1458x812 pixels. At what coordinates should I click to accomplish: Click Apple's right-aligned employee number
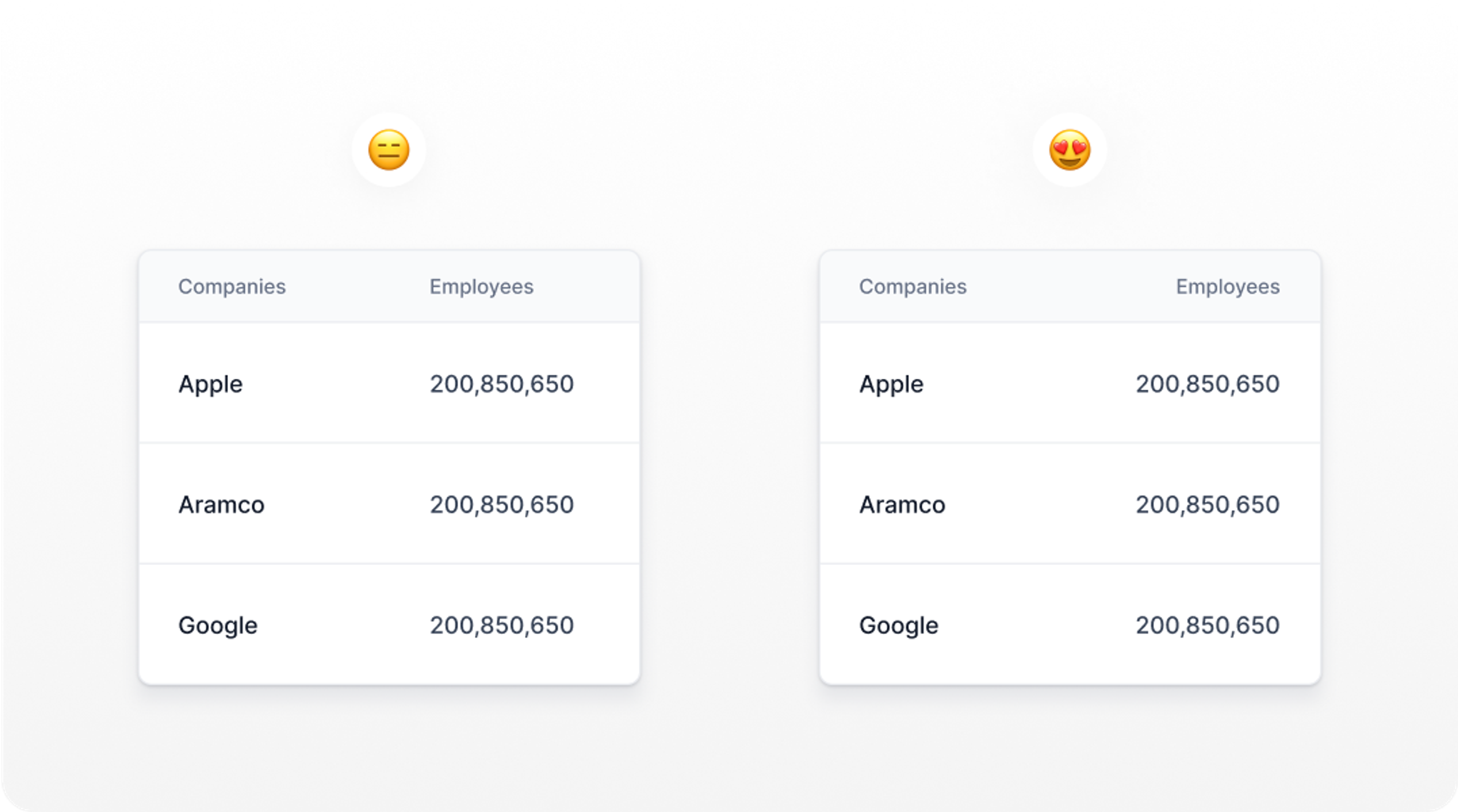pyautogui.click(x=1207, y=384)
